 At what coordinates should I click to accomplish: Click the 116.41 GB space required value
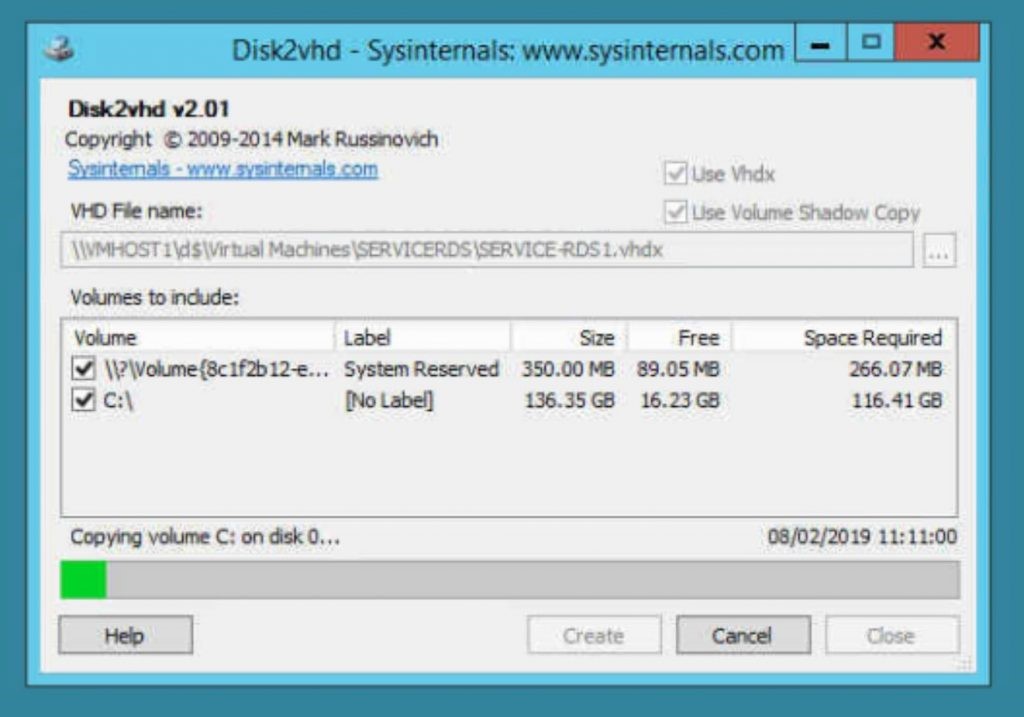pyautogui.click(x=897, y=400)
